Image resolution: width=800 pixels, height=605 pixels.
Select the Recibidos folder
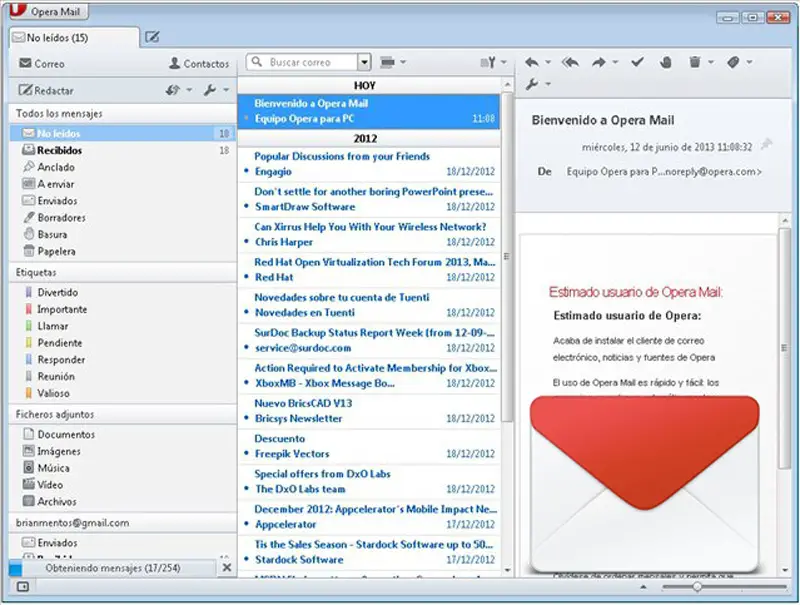click(x=122, y=150)
